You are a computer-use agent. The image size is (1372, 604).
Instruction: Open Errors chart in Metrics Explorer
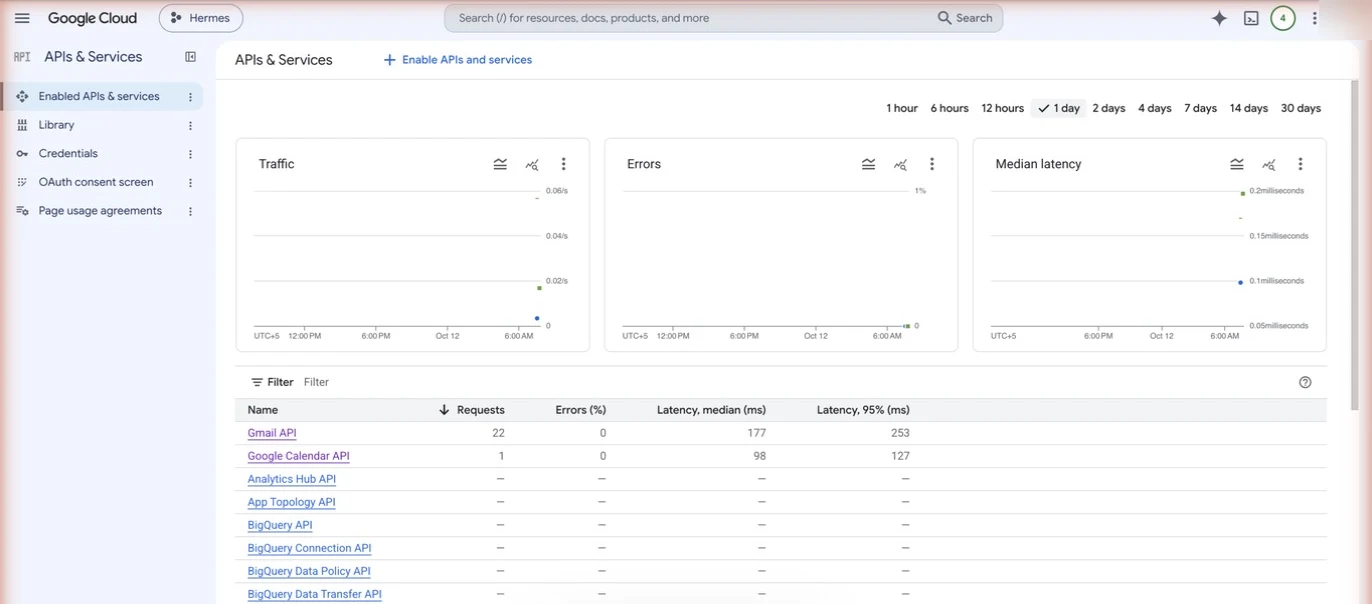click(901, 164)
